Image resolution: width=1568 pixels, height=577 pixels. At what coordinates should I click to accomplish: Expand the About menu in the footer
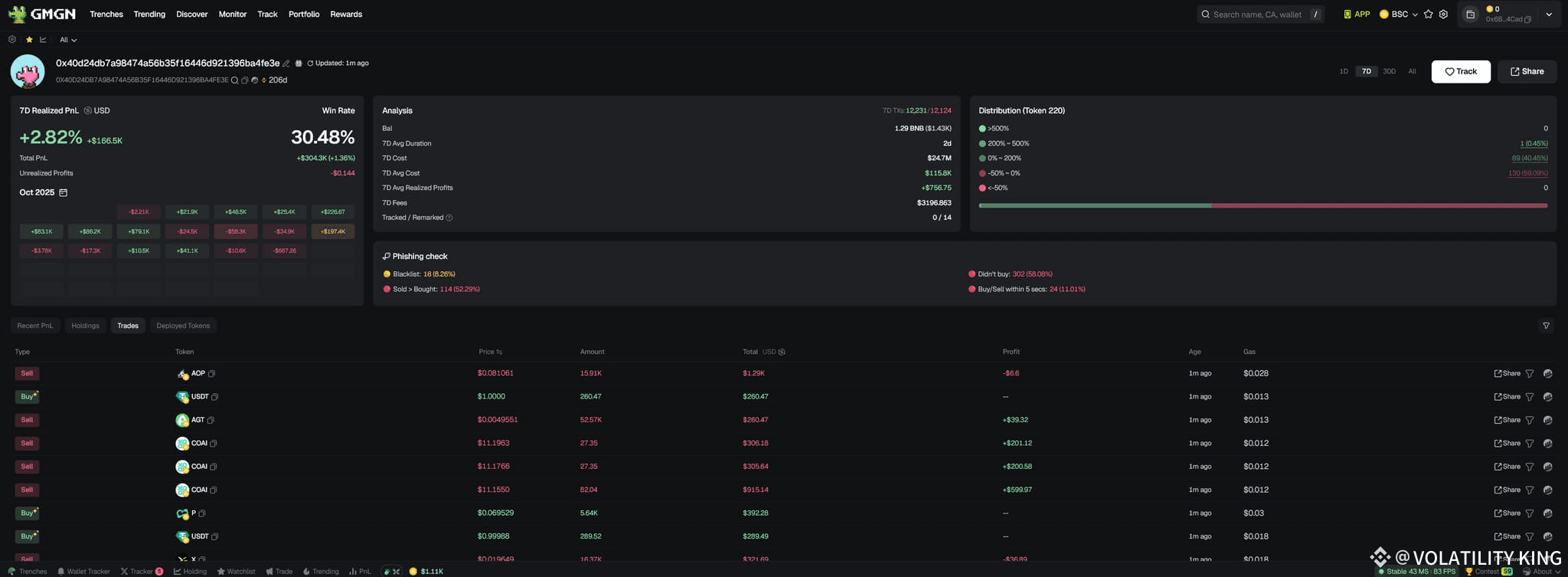click(x=1542, y=571)
